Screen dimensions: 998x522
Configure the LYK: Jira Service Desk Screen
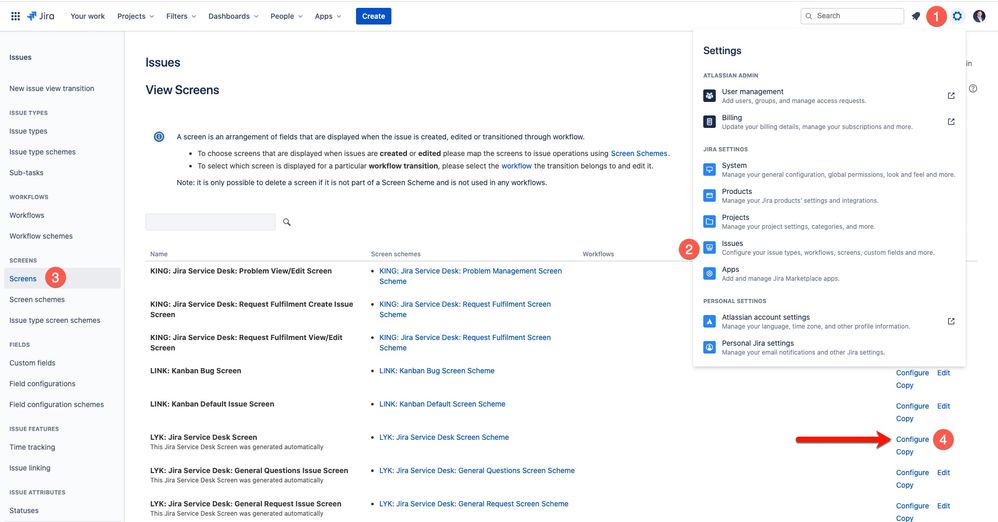click(x=912, y=439)
